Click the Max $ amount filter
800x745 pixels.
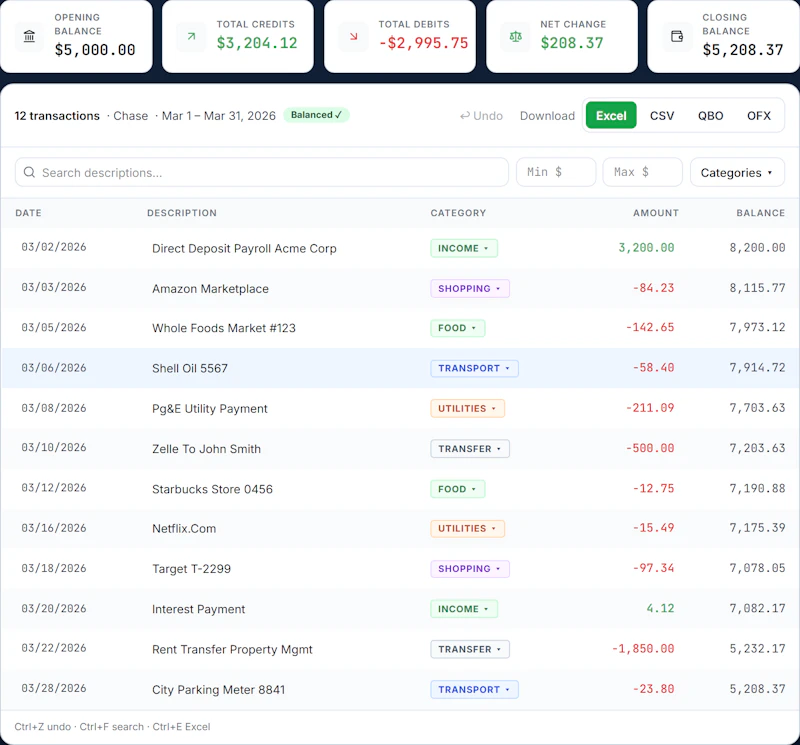pos(642,172)
